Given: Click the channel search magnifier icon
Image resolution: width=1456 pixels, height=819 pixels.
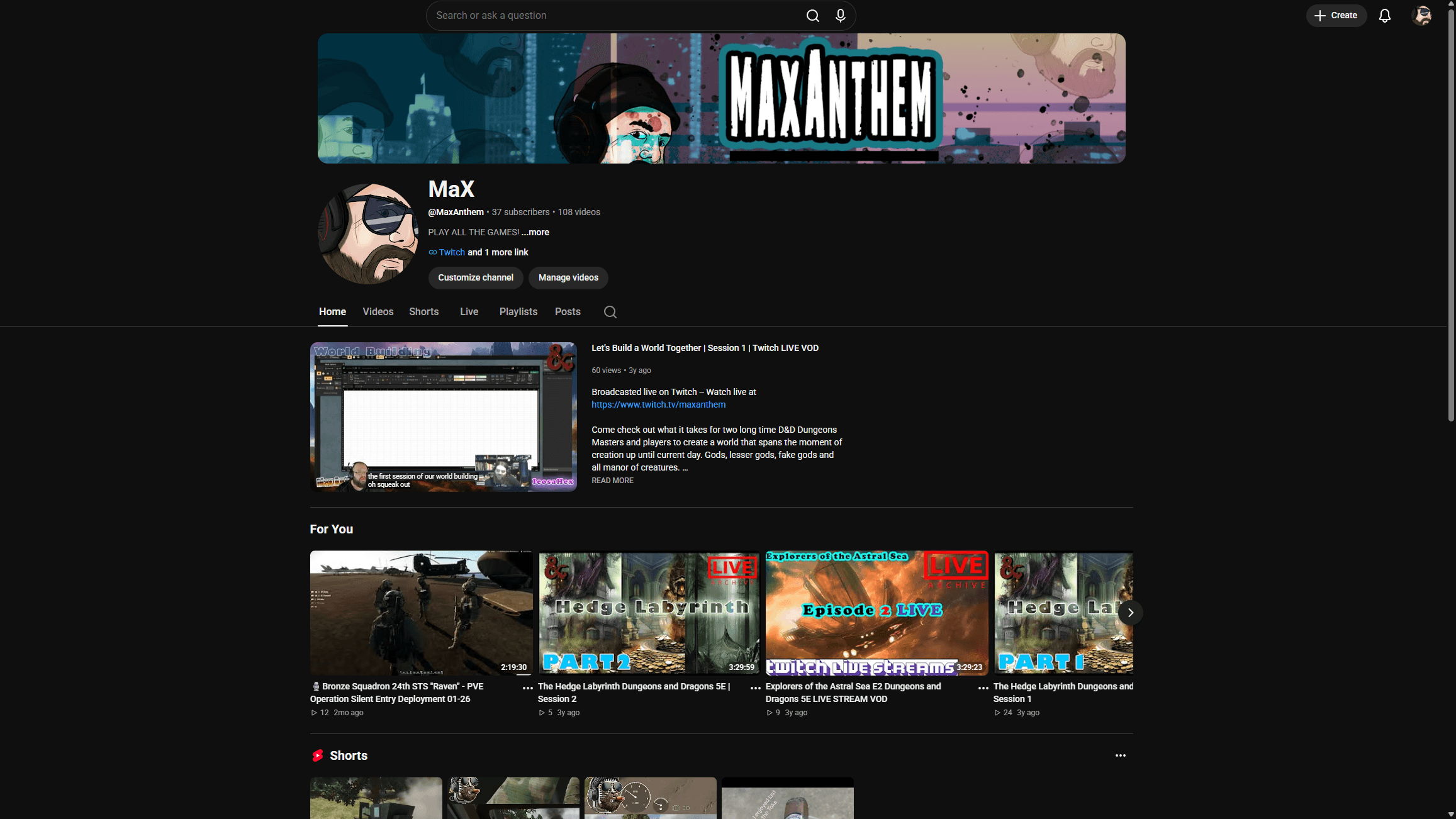Looking at the screenshot, I should 610,312.
